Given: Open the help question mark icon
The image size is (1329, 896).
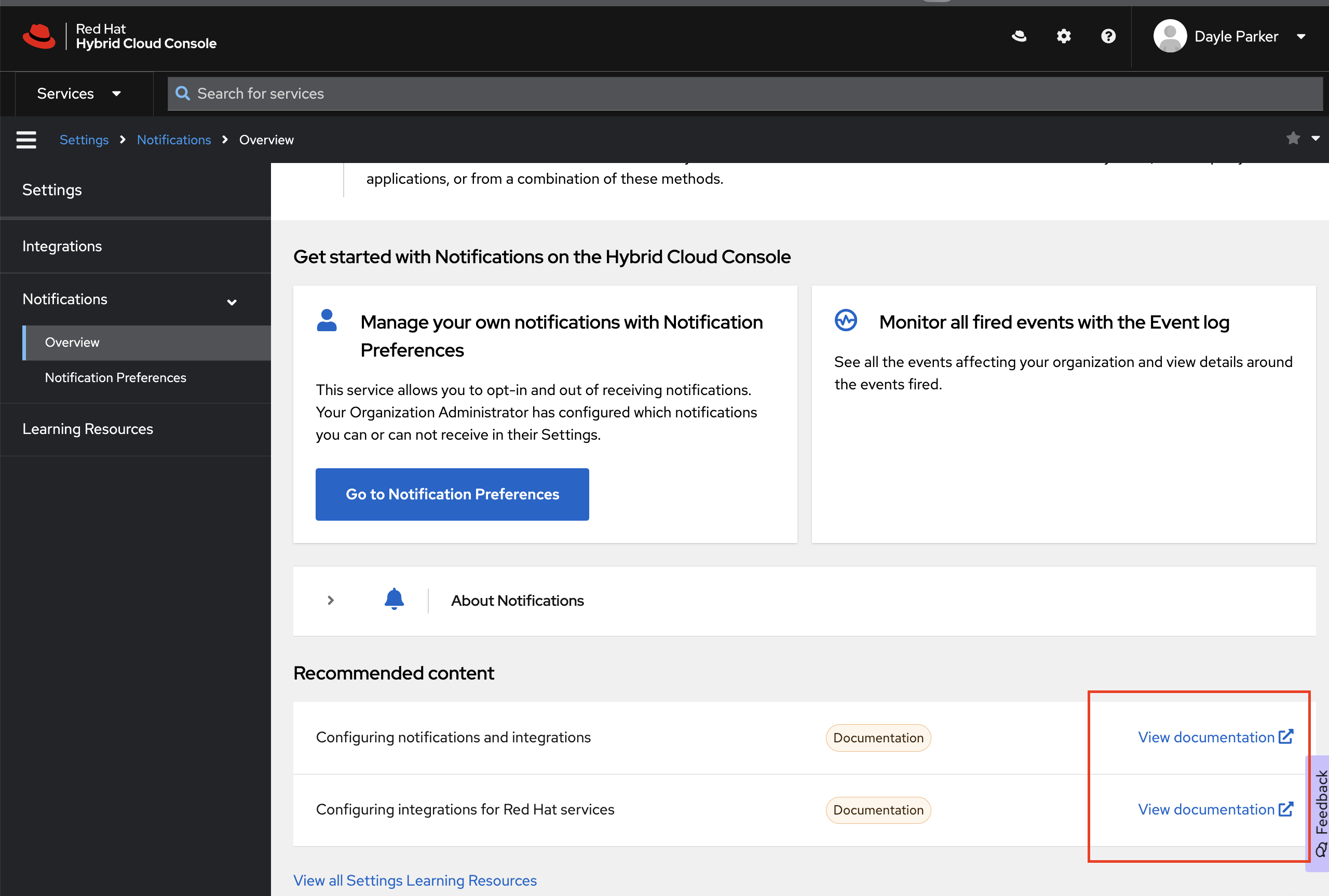Looking at the screenshot, I should (x=1108, y=36).
